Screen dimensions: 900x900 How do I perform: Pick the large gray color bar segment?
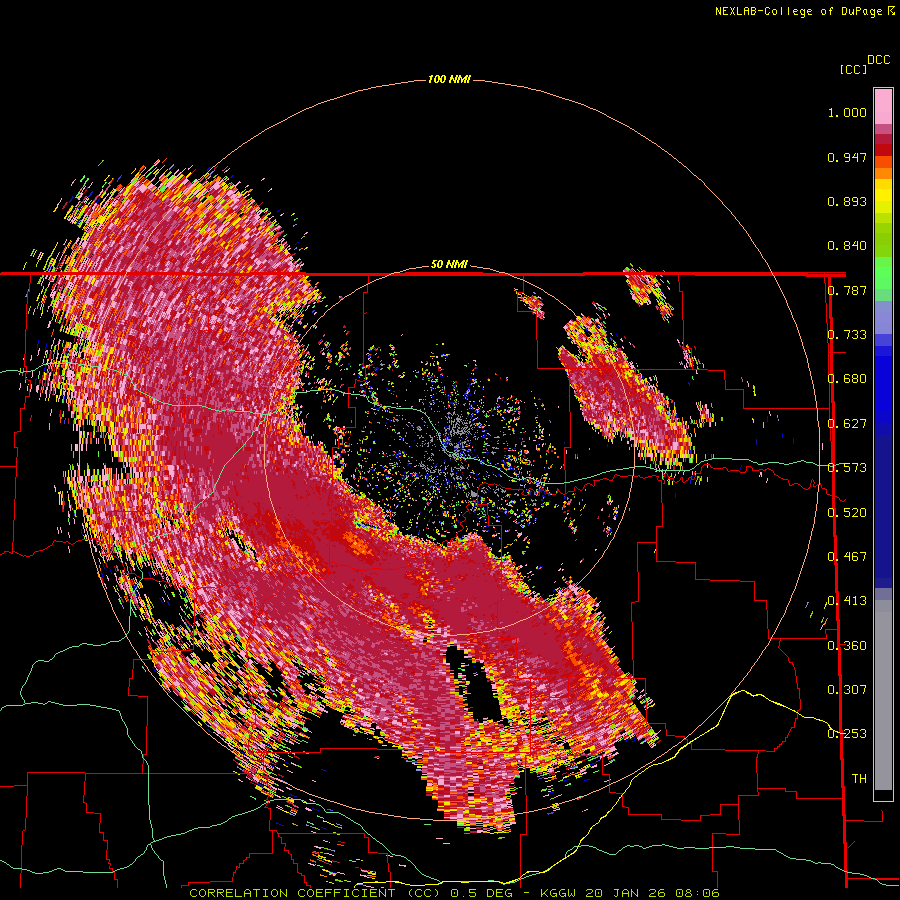tap(883, 695)
